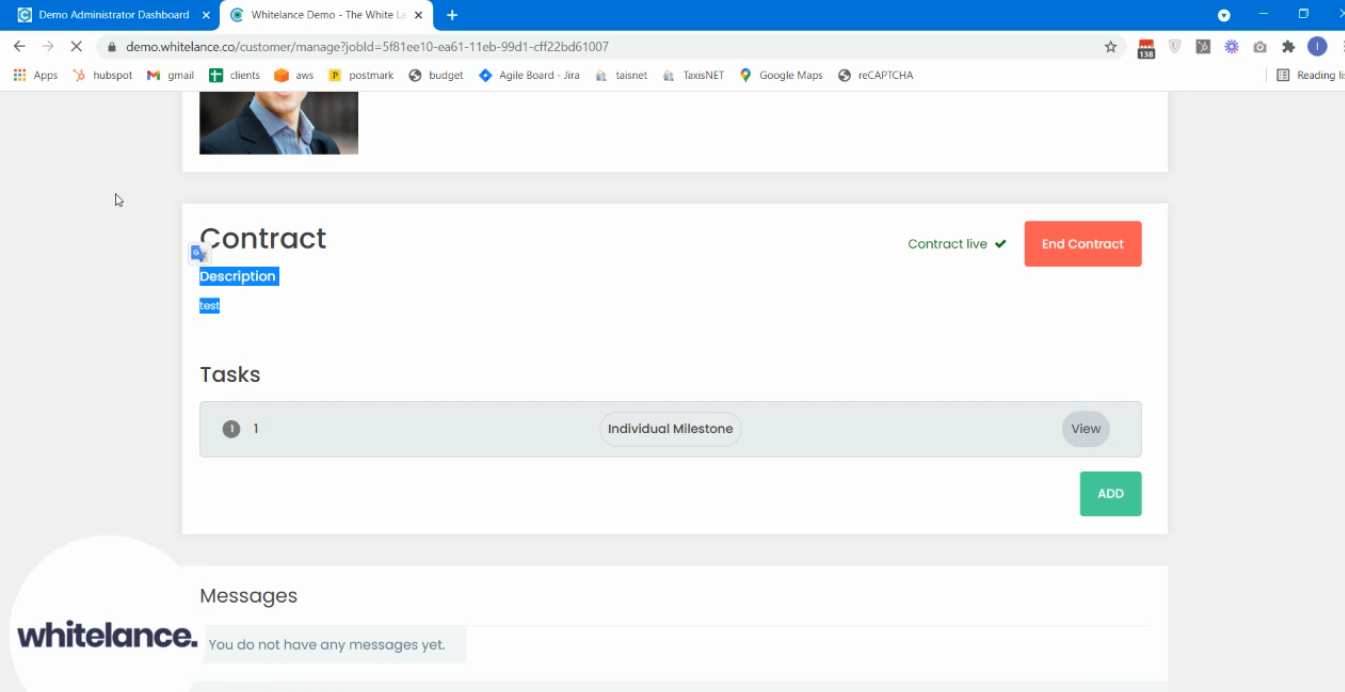Click the URL address bar

[610, 46]
